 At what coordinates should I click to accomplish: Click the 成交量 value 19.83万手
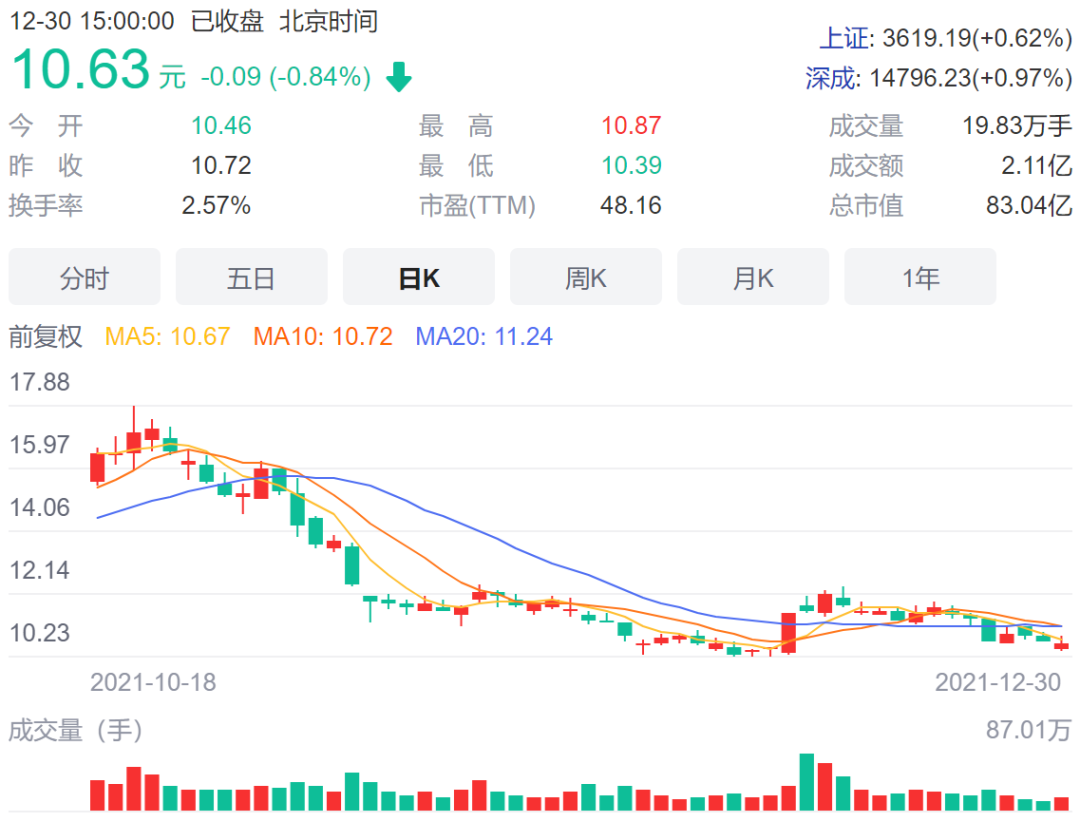(x=1017, y=125)
